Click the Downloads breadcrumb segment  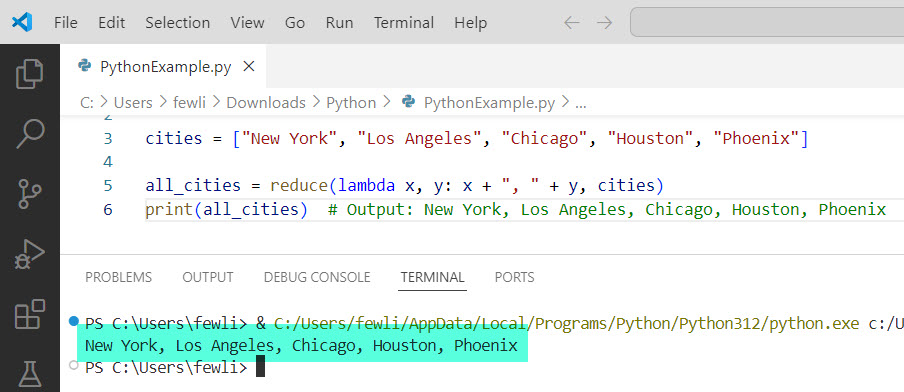(x=266, y=103)
